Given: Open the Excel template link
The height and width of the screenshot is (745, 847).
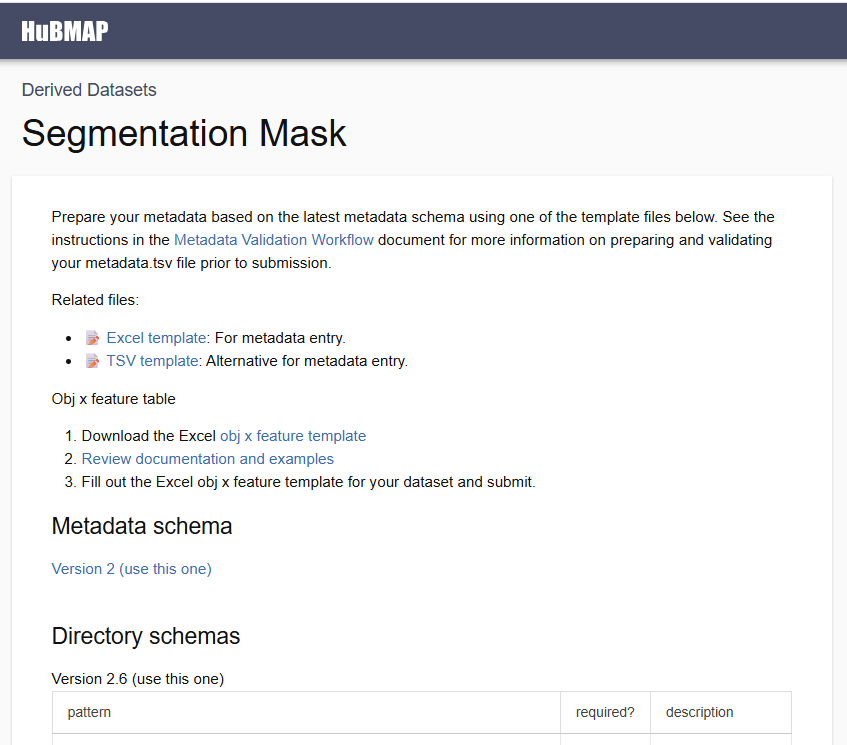Looking at the screenshot, I should pyautogui.click(x=156, y=338).
